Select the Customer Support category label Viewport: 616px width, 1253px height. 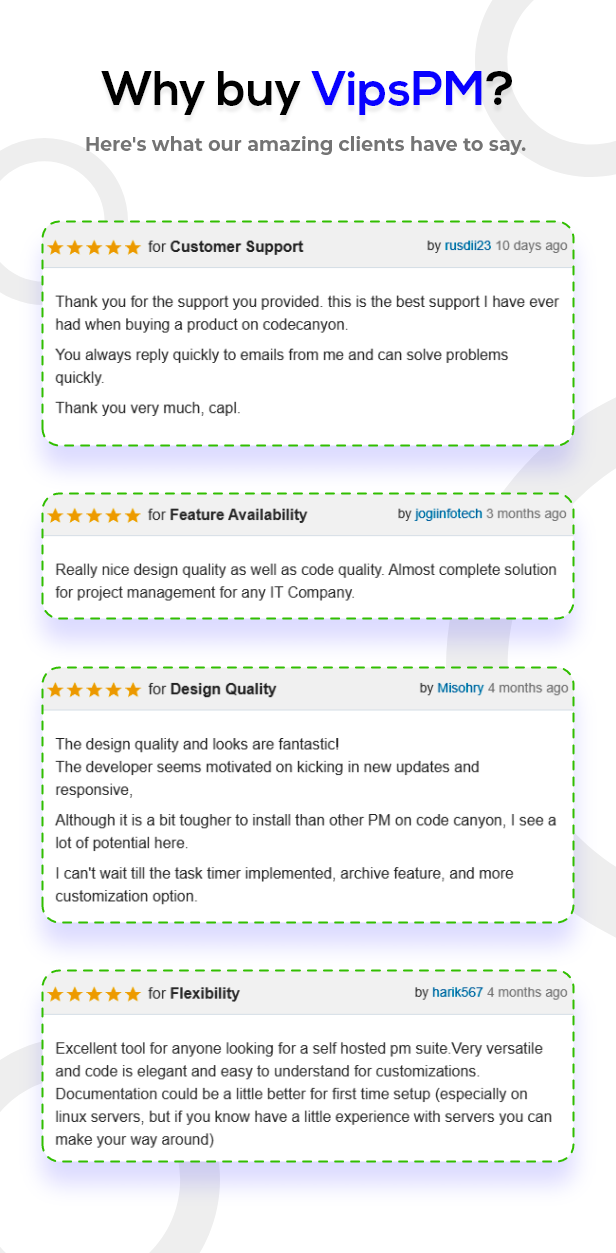(x=237, y=247)
